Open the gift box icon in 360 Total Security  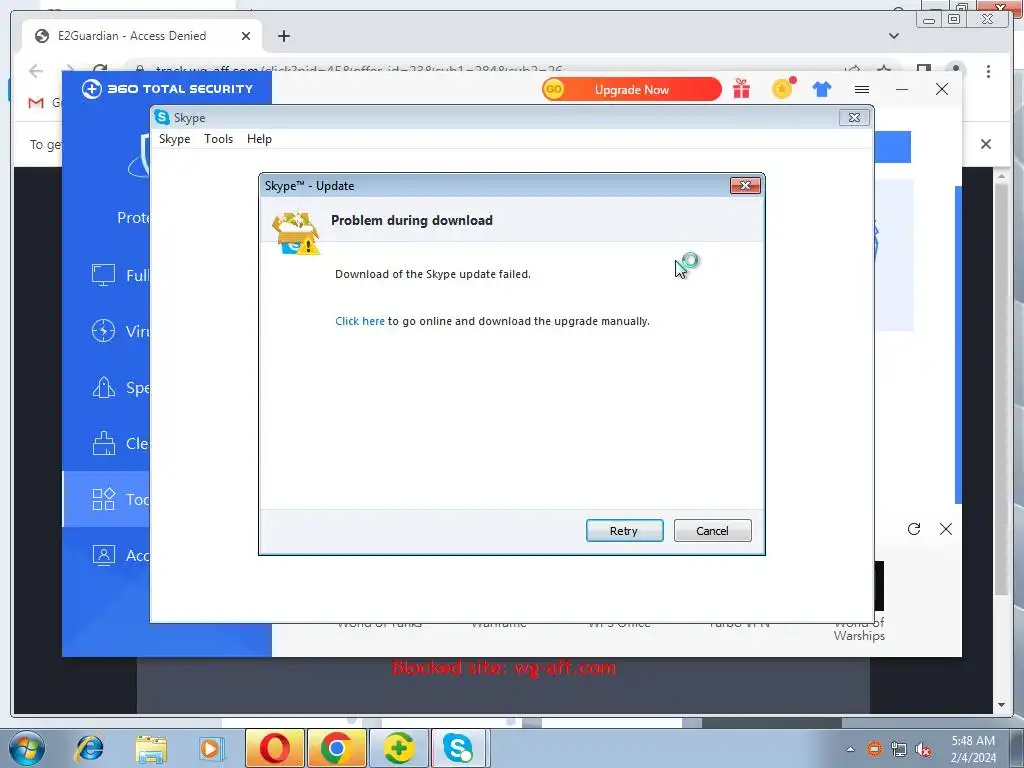[741, 89]
